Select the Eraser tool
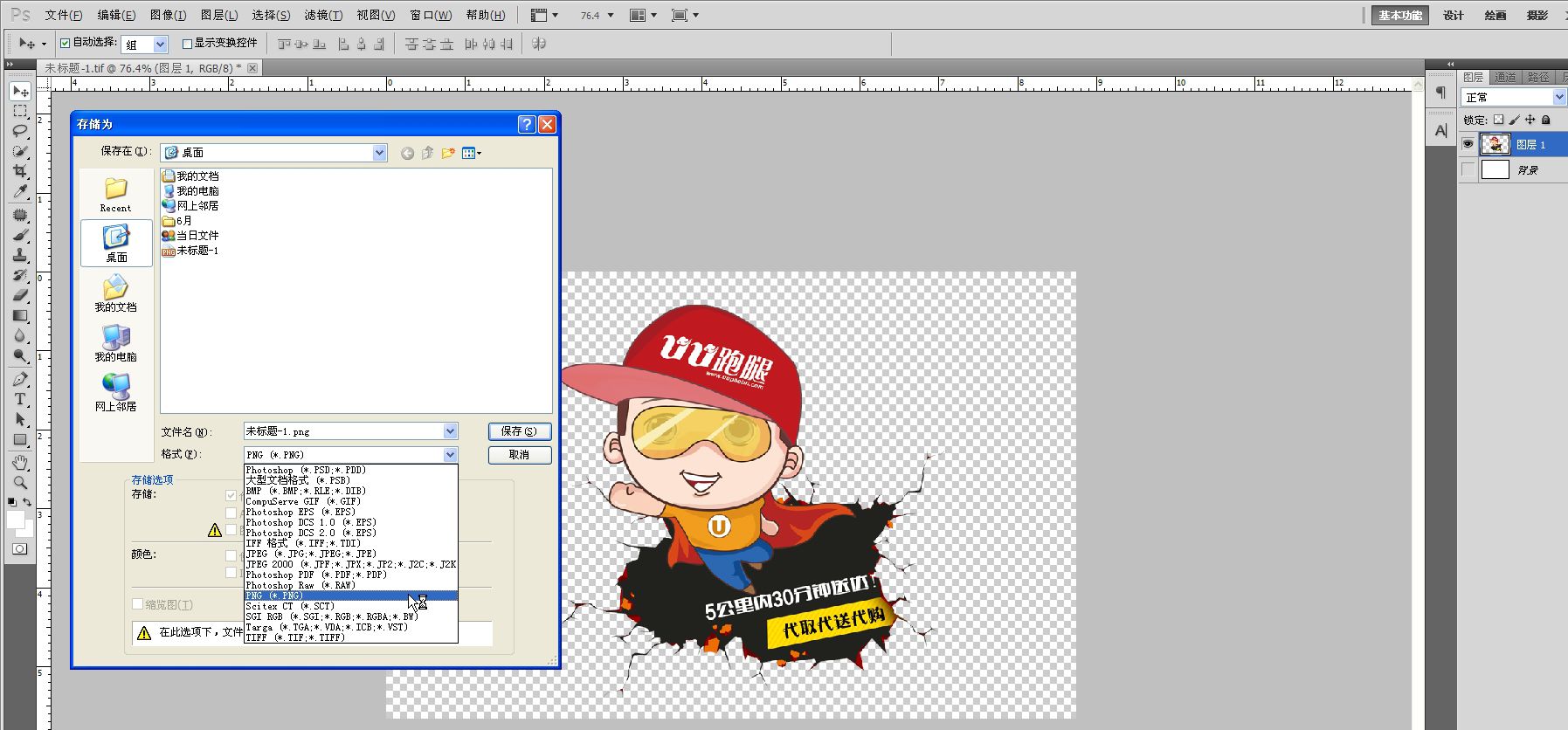 [20, 295]
